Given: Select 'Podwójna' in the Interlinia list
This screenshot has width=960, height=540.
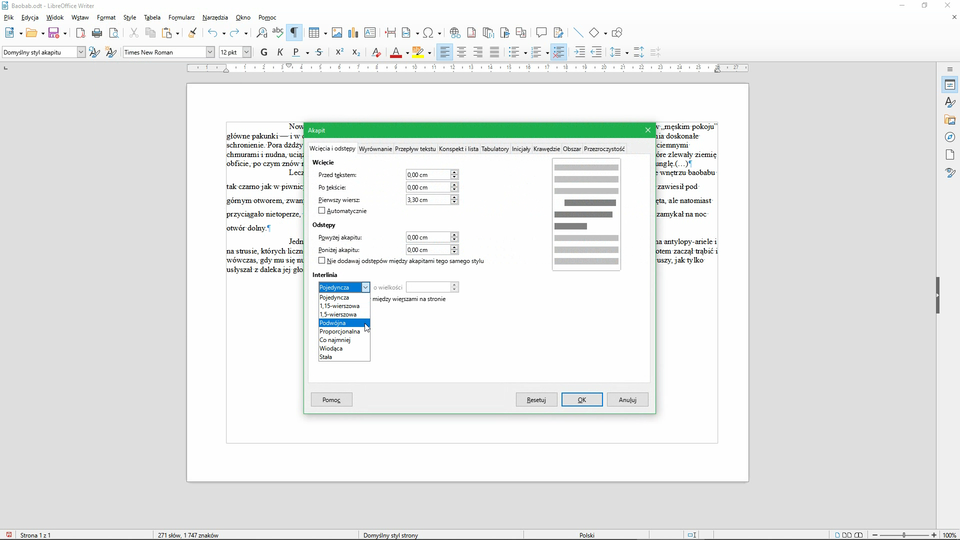Looking at the screenshot, I should [x=333, y=323].
